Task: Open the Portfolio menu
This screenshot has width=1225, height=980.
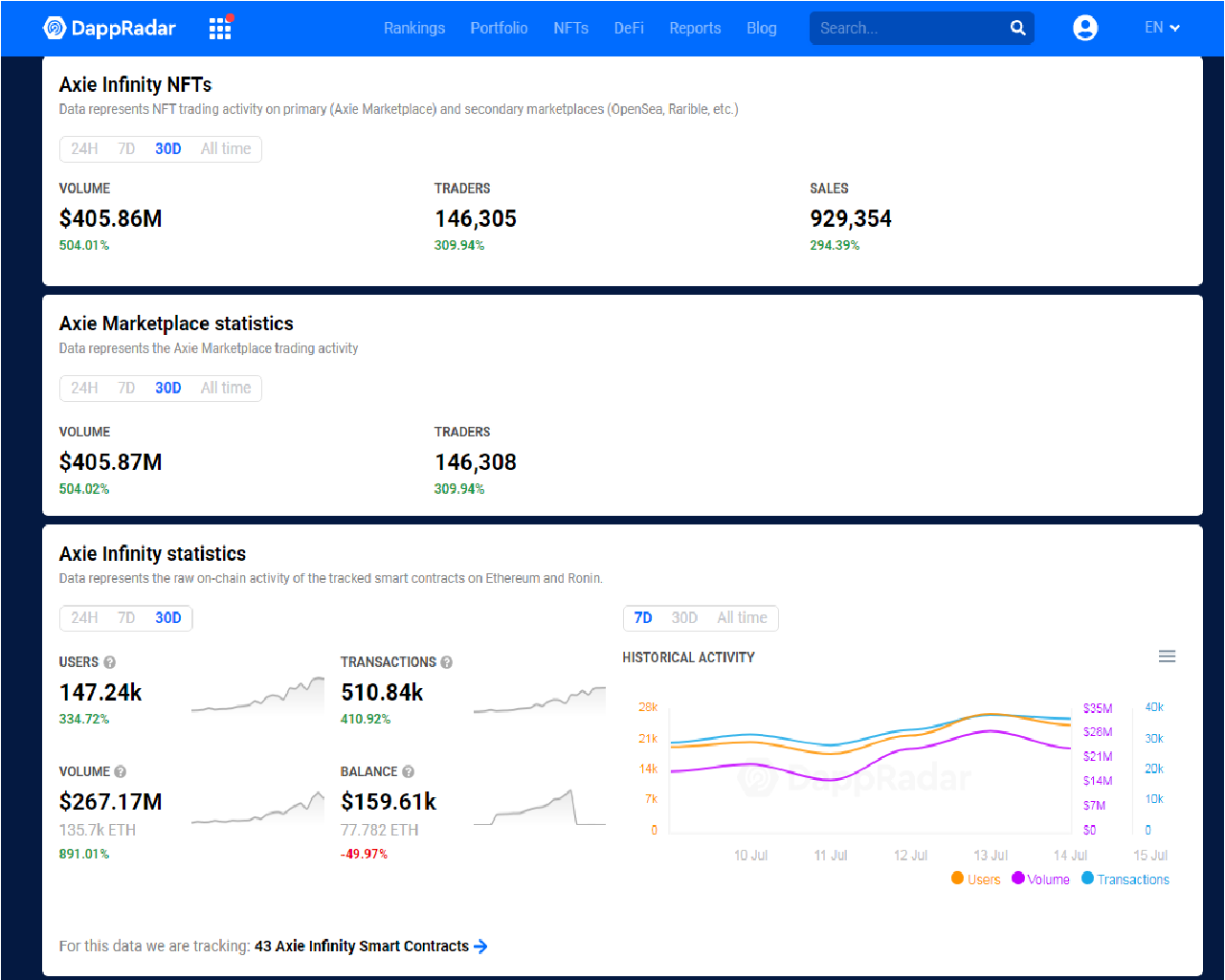Action: [499, 28]
